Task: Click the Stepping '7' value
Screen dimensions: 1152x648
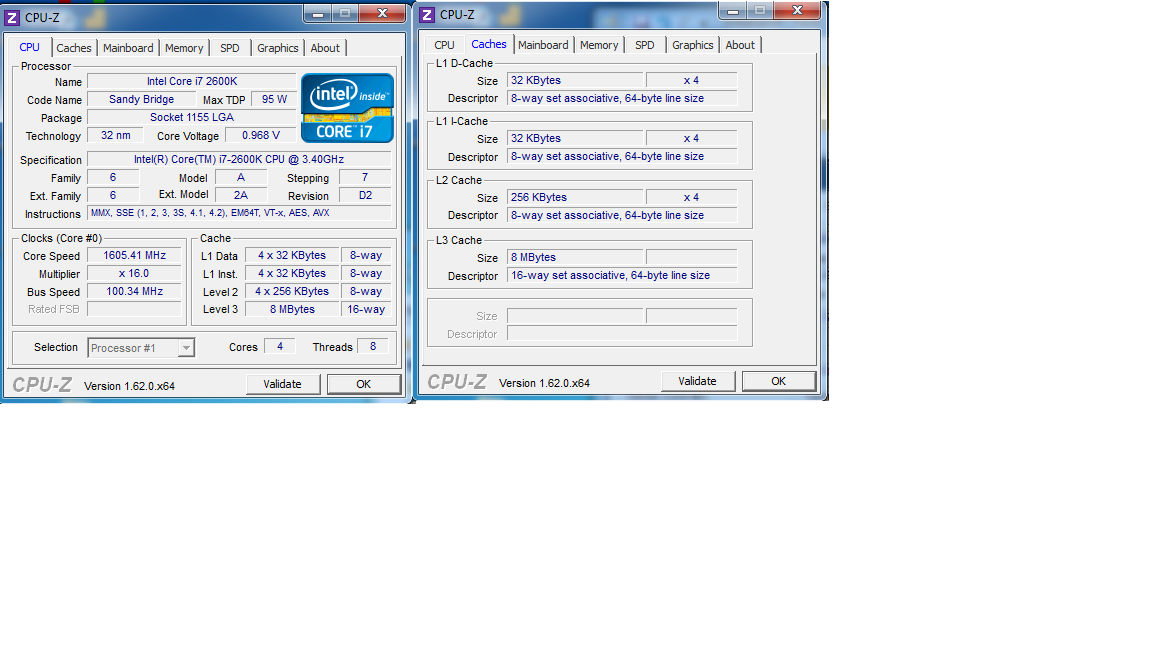Action: point(365,178)
